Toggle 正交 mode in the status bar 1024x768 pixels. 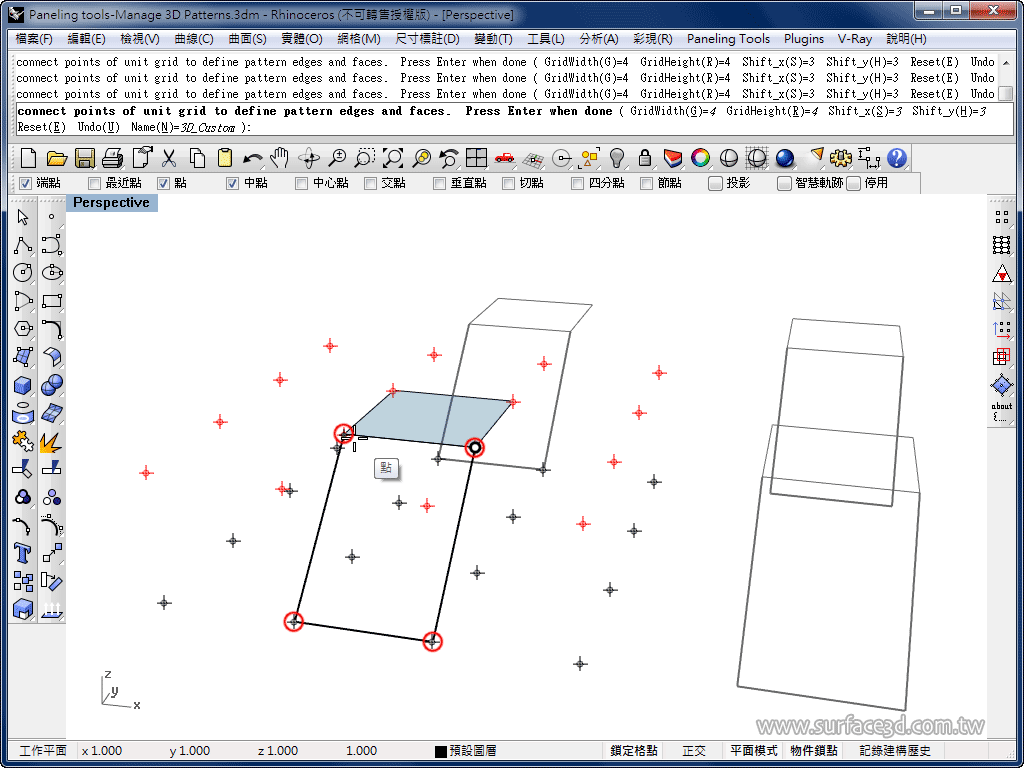[694, 751]
